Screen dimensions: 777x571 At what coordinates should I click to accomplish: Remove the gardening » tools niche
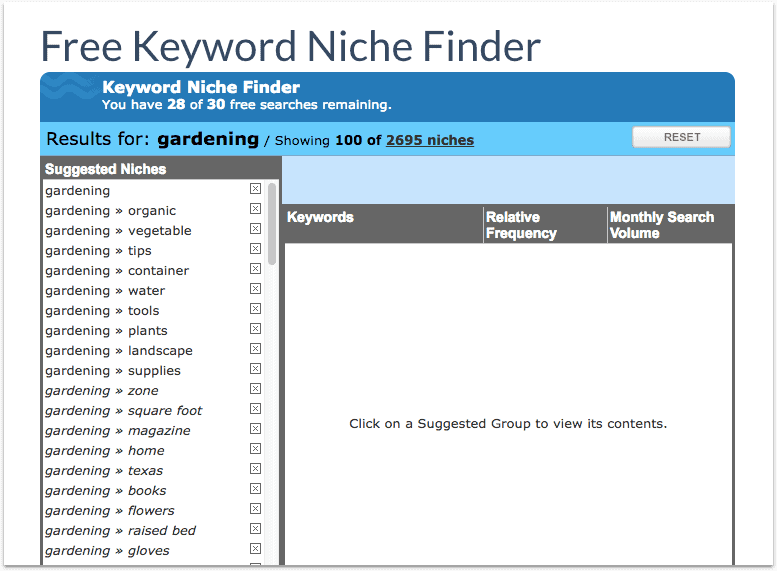[x=255, y=309]
